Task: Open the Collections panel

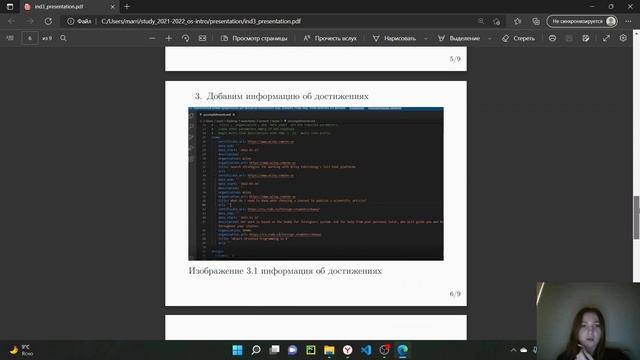Action: tap(536, 21)
